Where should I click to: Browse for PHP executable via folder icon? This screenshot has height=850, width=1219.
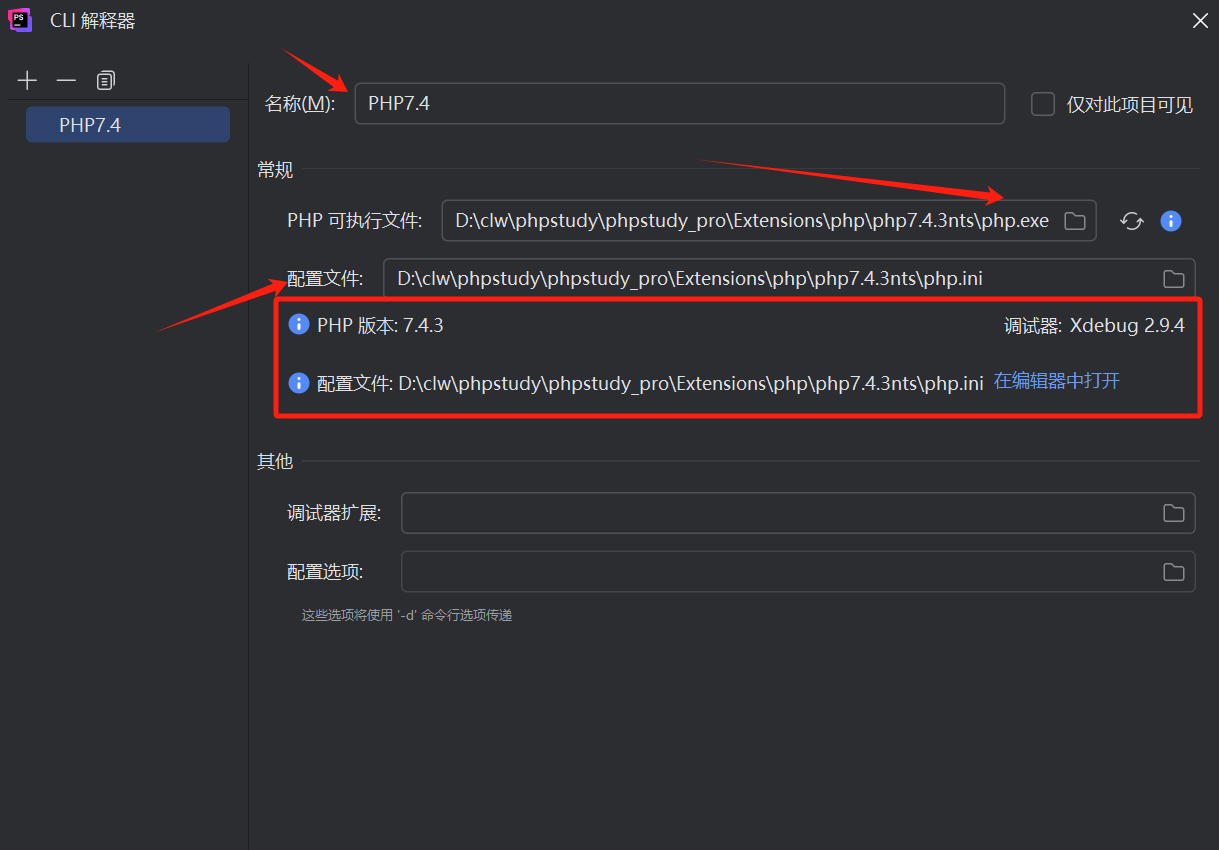[x=1075, y=221]
